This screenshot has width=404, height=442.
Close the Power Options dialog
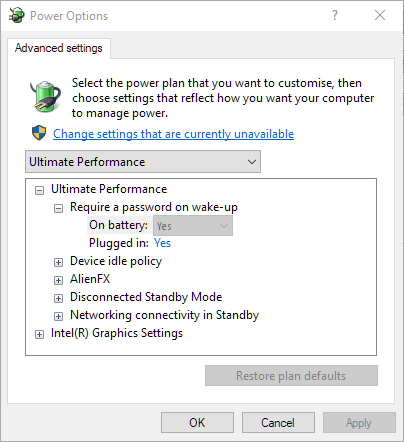(380, 15)
